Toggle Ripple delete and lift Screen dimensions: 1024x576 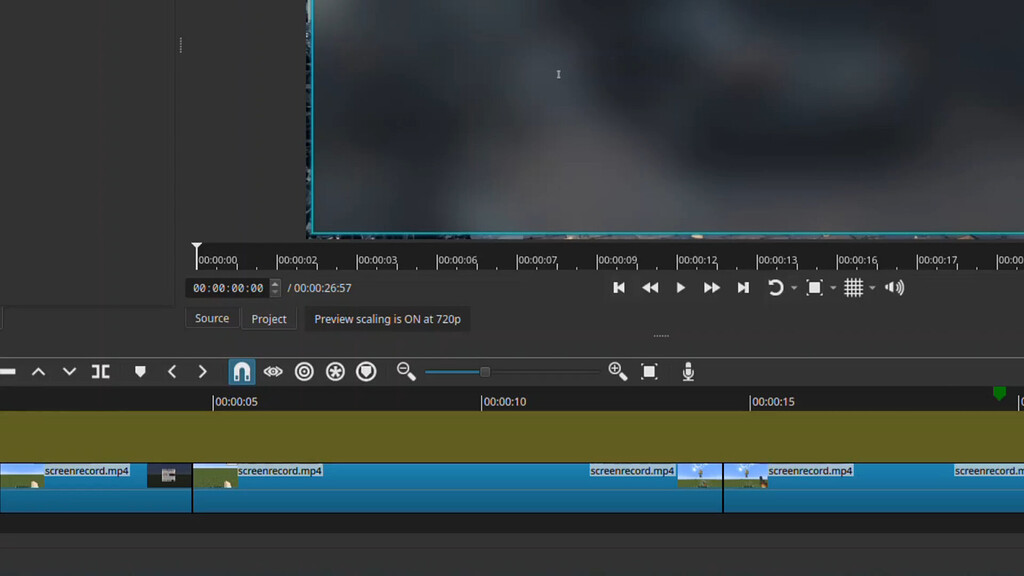(x=305, y=371)
